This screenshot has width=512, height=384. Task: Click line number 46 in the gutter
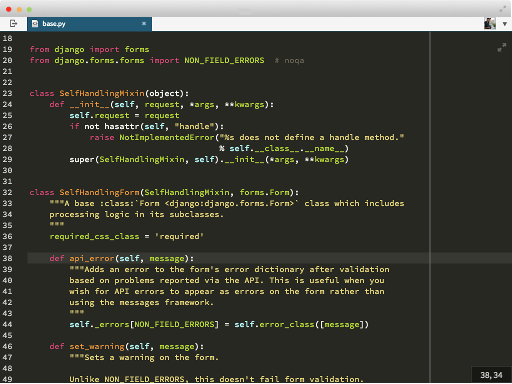(x=7, y=346)
